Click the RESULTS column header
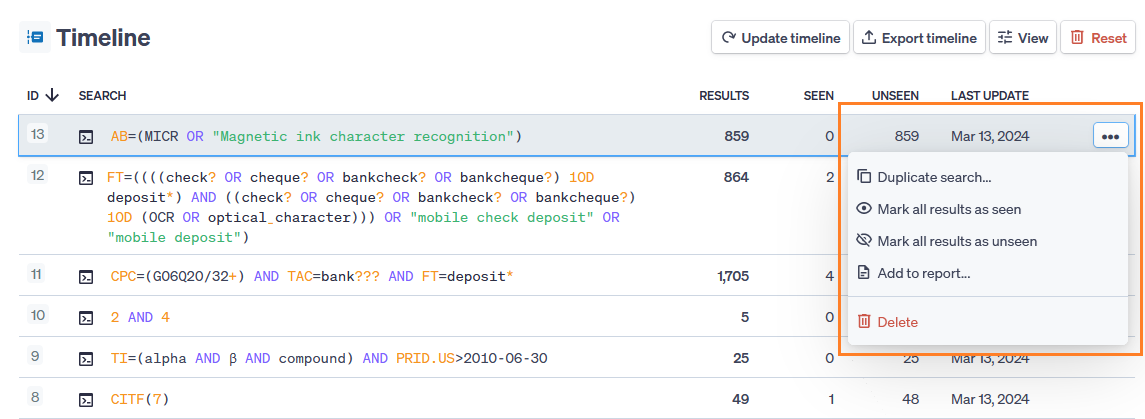Image resolution: width=1145 pixels, height=419 pixels. point(723,96)
